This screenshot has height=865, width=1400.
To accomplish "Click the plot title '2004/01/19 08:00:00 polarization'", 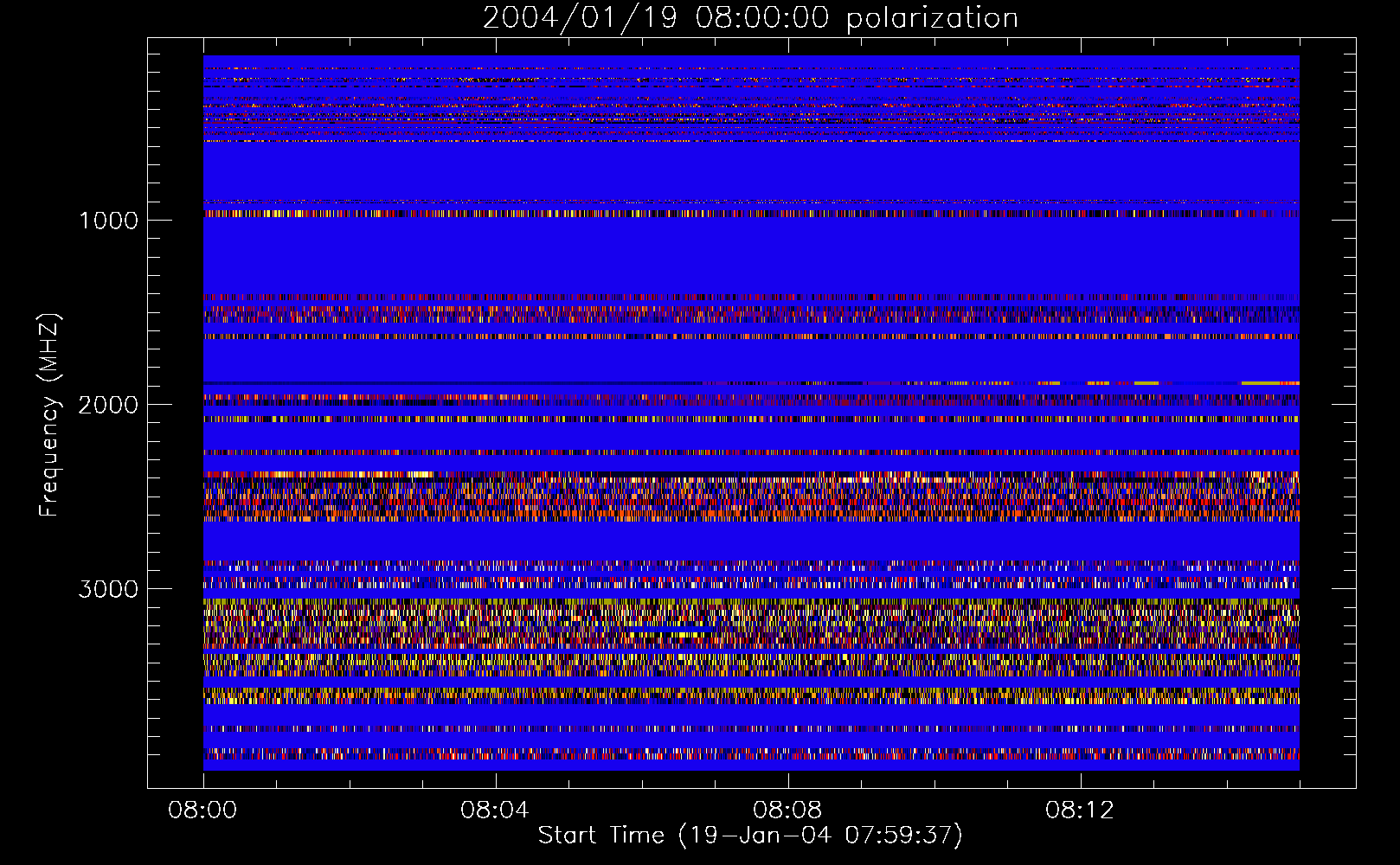I will tap(750, 18).
